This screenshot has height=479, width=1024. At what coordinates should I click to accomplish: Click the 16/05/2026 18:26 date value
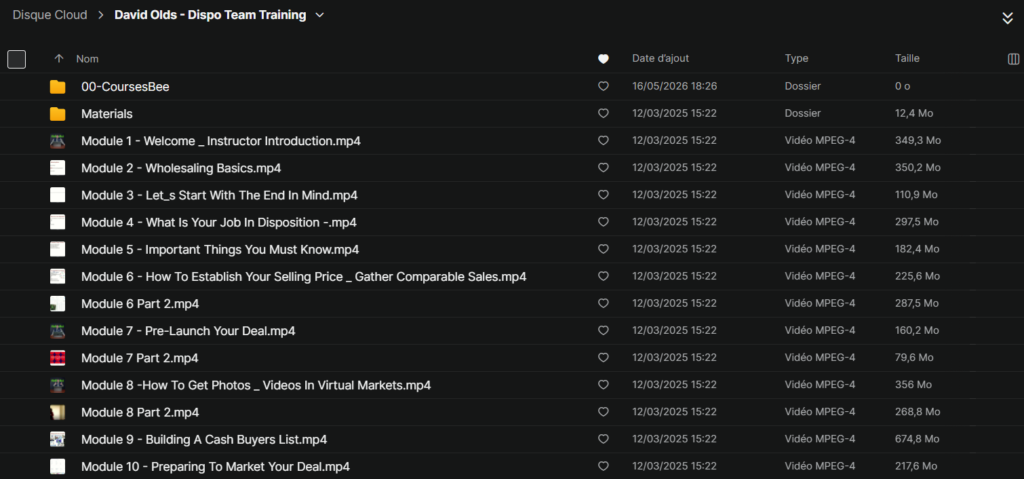coord(675,86)
